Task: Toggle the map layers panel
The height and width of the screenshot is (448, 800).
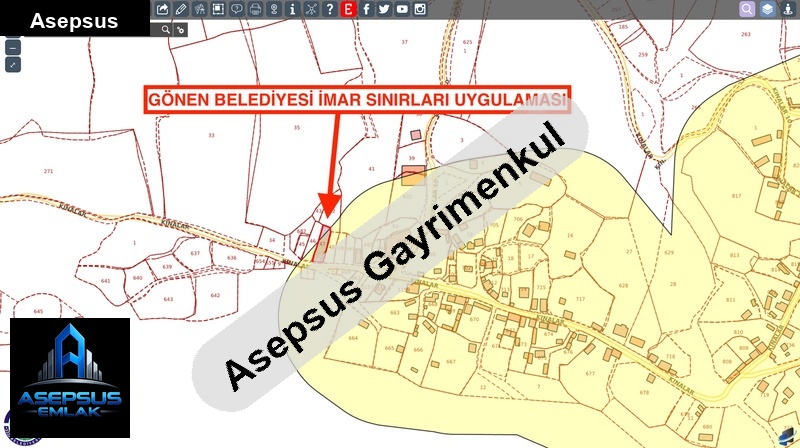Action: coord(767,9)
